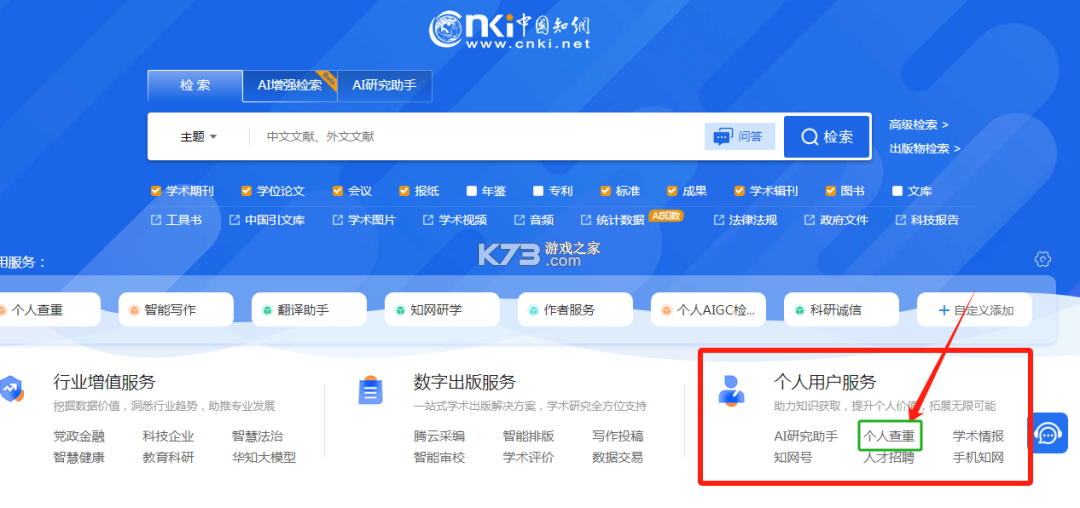The height and width of the screenshot is (508, 1080).
Task: Click external-link icon next to 法律法规
Action: [718, 220]
